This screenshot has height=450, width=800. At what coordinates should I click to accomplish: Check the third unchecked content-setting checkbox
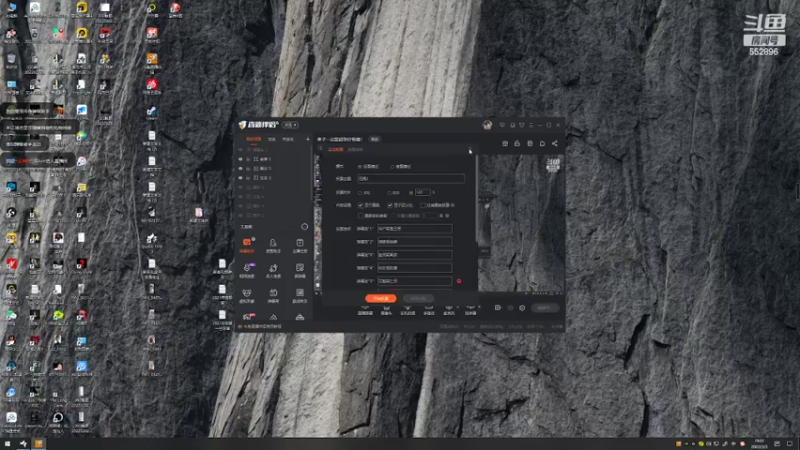coord(422,205)
